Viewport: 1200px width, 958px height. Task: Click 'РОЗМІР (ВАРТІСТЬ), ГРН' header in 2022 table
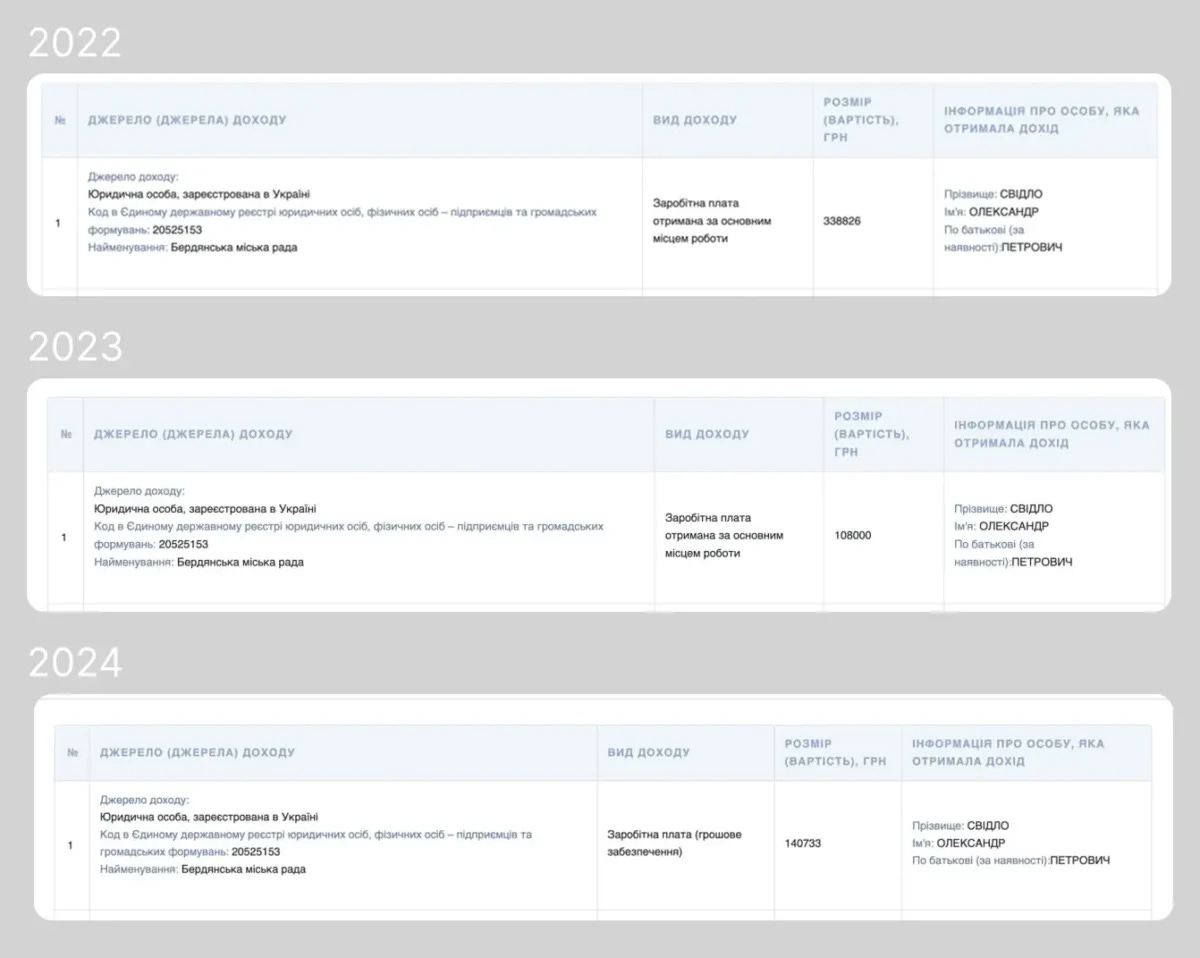point(860,120)
